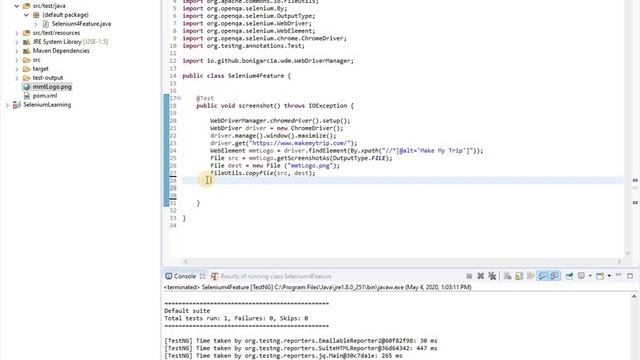The width and height of the screenshot is (640, 360).
Task: Toggle the Word Wrap icon in Console toolbar
Action: point(530,276)
